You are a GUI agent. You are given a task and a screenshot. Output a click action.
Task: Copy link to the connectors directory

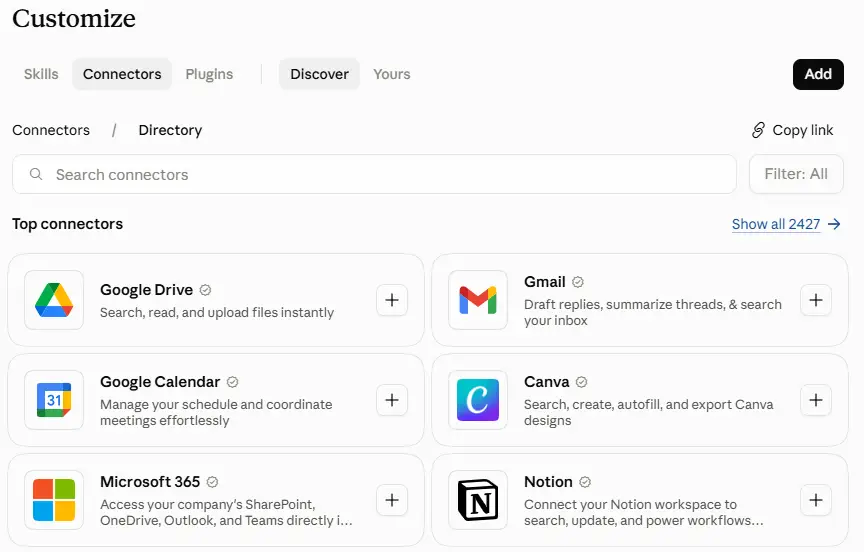[792, 130]
